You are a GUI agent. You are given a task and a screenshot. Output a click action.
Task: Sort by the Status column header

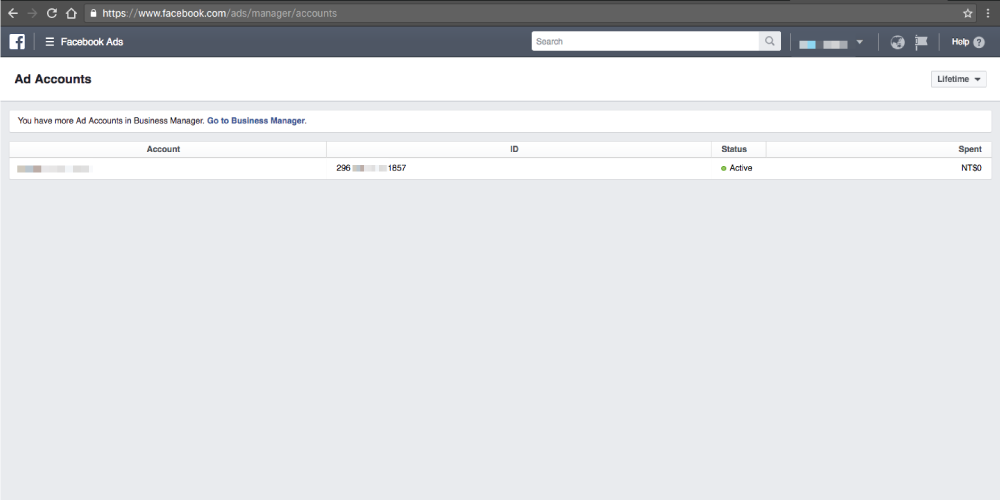point(734,149)
